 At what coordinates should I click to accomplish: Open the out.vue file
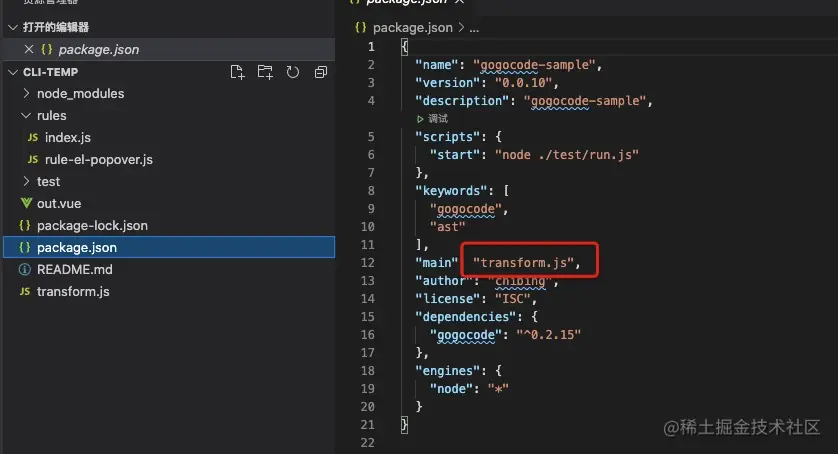pyautogui.click(x=59, y=204)
